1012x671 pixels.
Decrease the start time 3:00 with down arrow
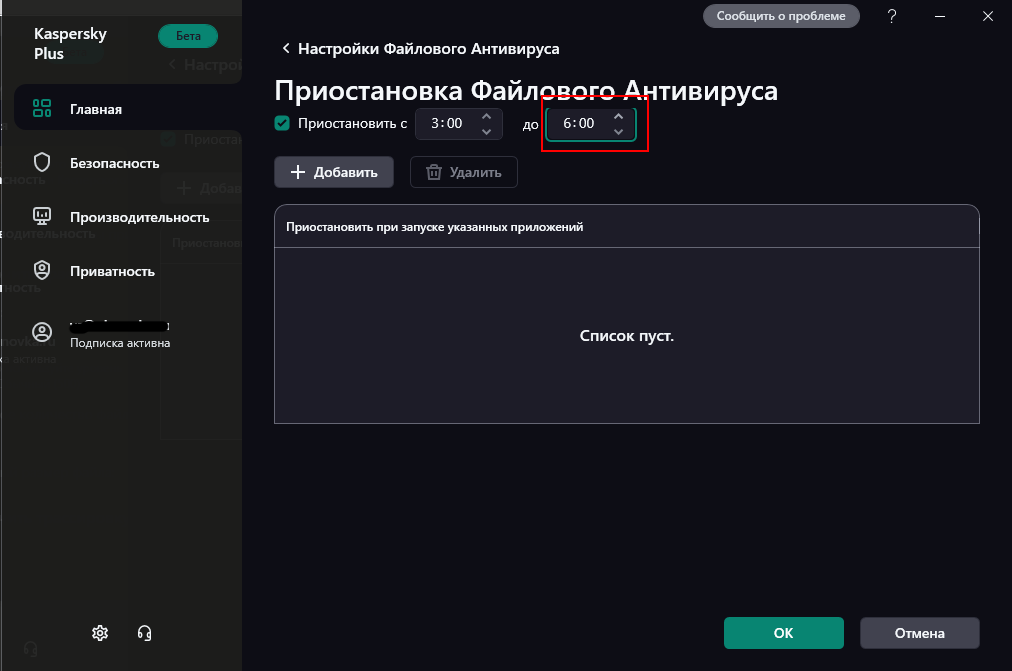point(487,132)
